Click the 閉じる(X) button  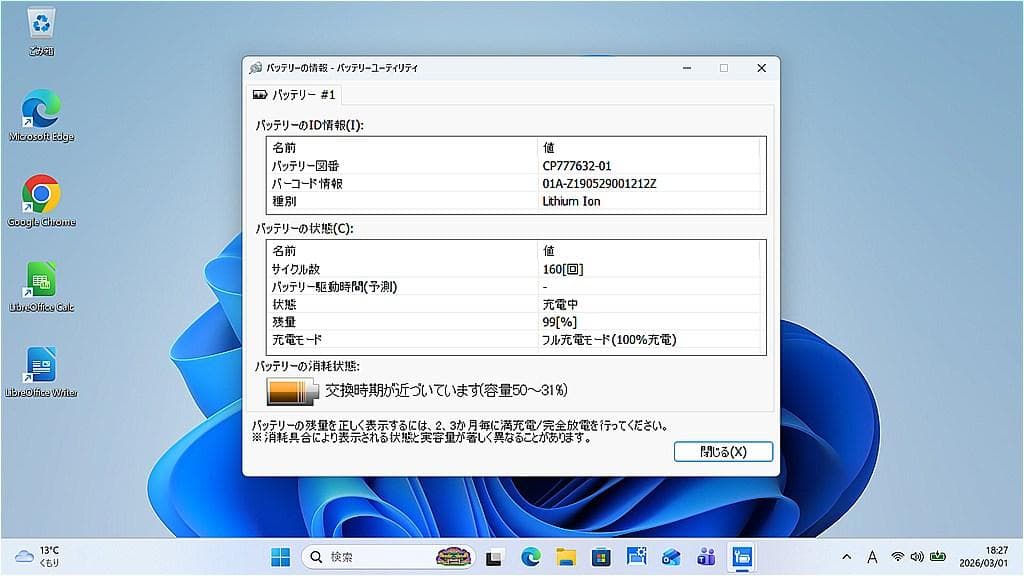click(x=723, y=451)
